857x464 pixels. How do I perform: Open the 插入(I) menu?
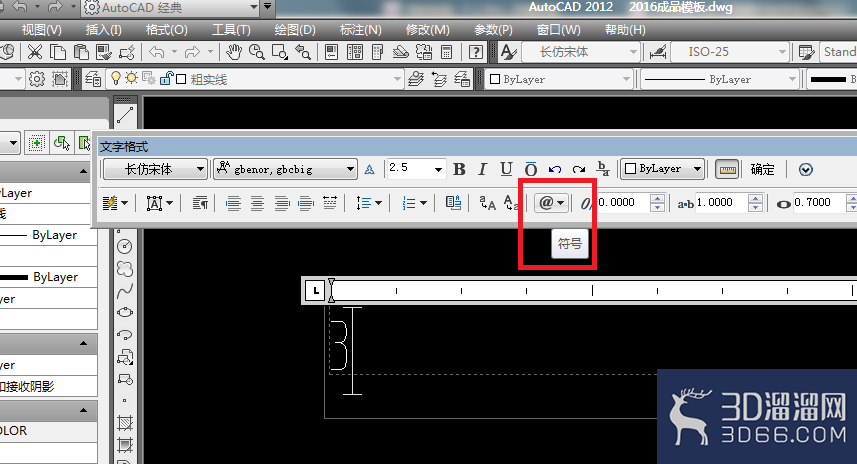coord(103,30)
